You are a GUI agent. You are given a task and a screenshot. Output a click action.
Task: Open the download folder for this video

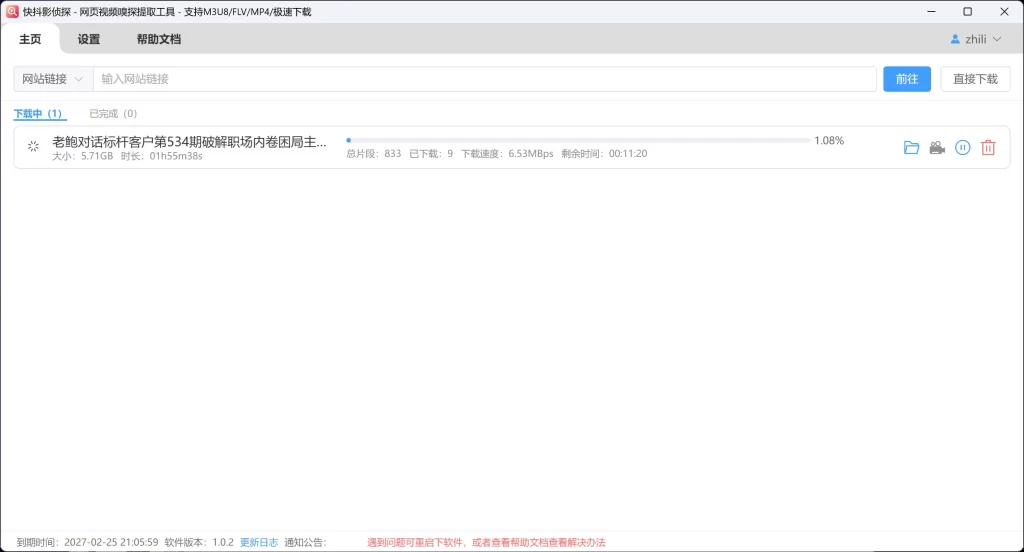(x=911, y=148)
